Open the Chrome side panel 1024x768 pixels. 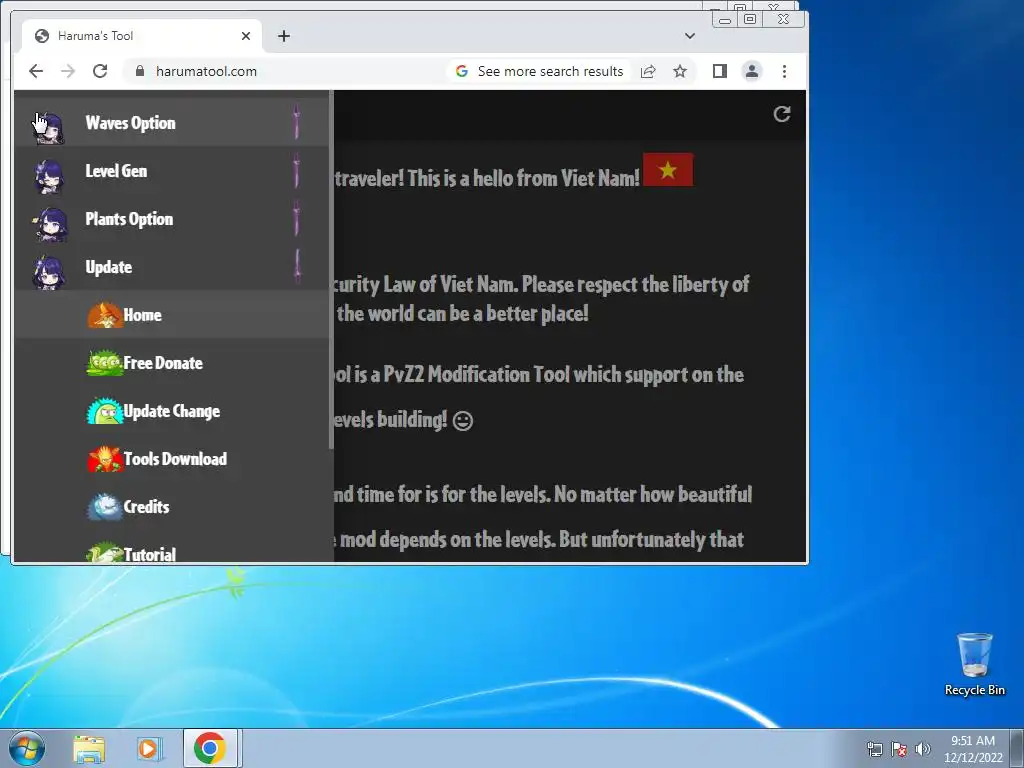click(x=720, y=71)
